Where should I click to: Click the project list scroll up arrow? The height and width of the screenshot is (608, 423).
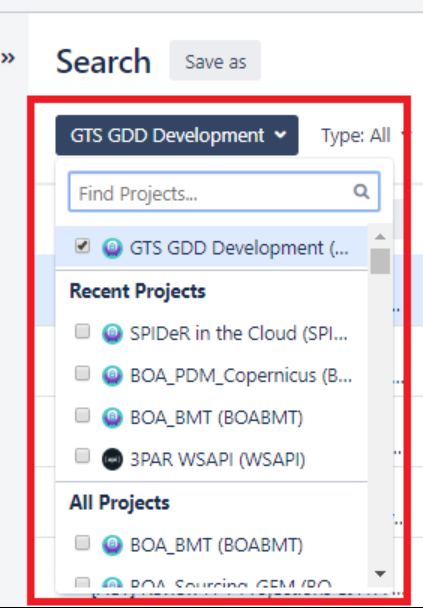coord(380,236)
